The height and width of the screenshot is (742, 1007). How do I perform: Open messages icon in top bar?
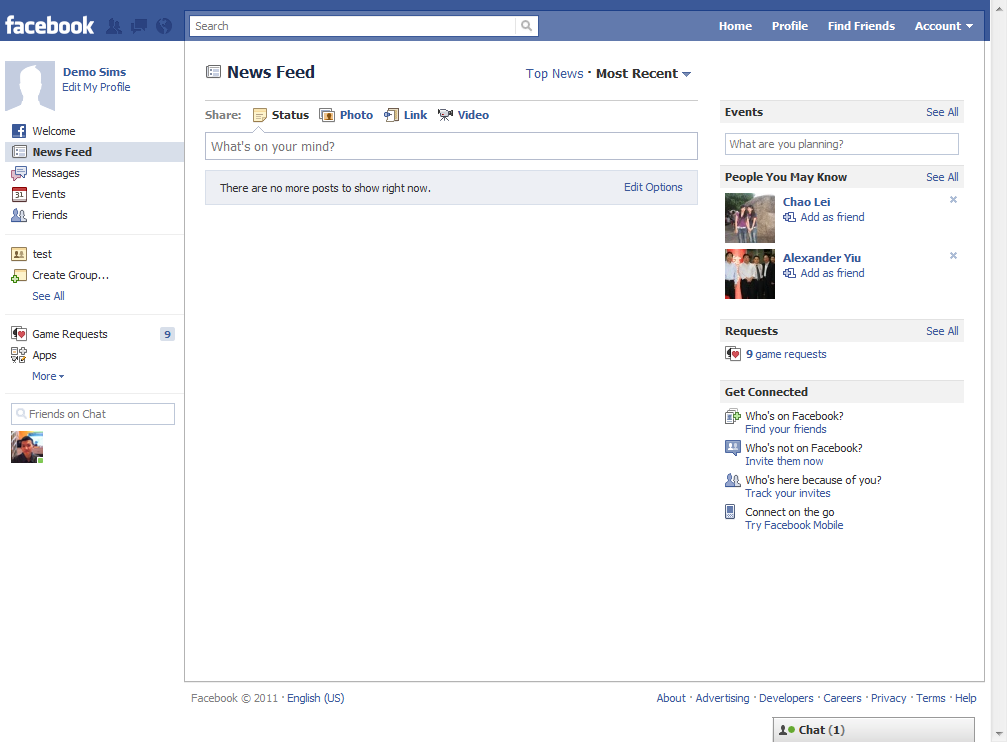pos(139,26)
